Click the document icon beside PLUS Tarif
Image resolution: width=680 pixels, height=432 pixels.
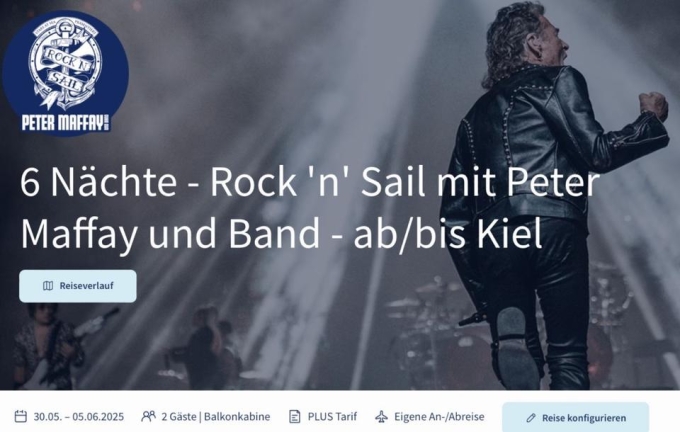pos(294,416)
